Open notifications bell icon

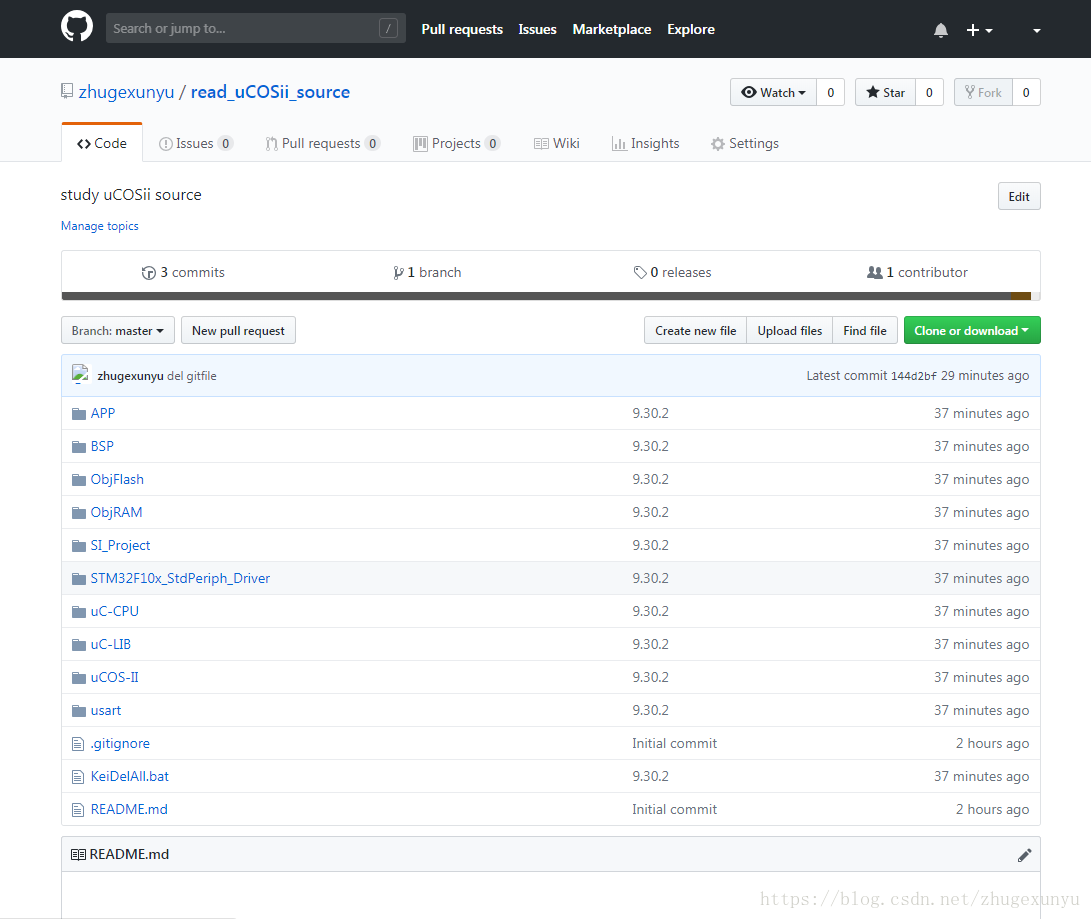pos(941,30)
